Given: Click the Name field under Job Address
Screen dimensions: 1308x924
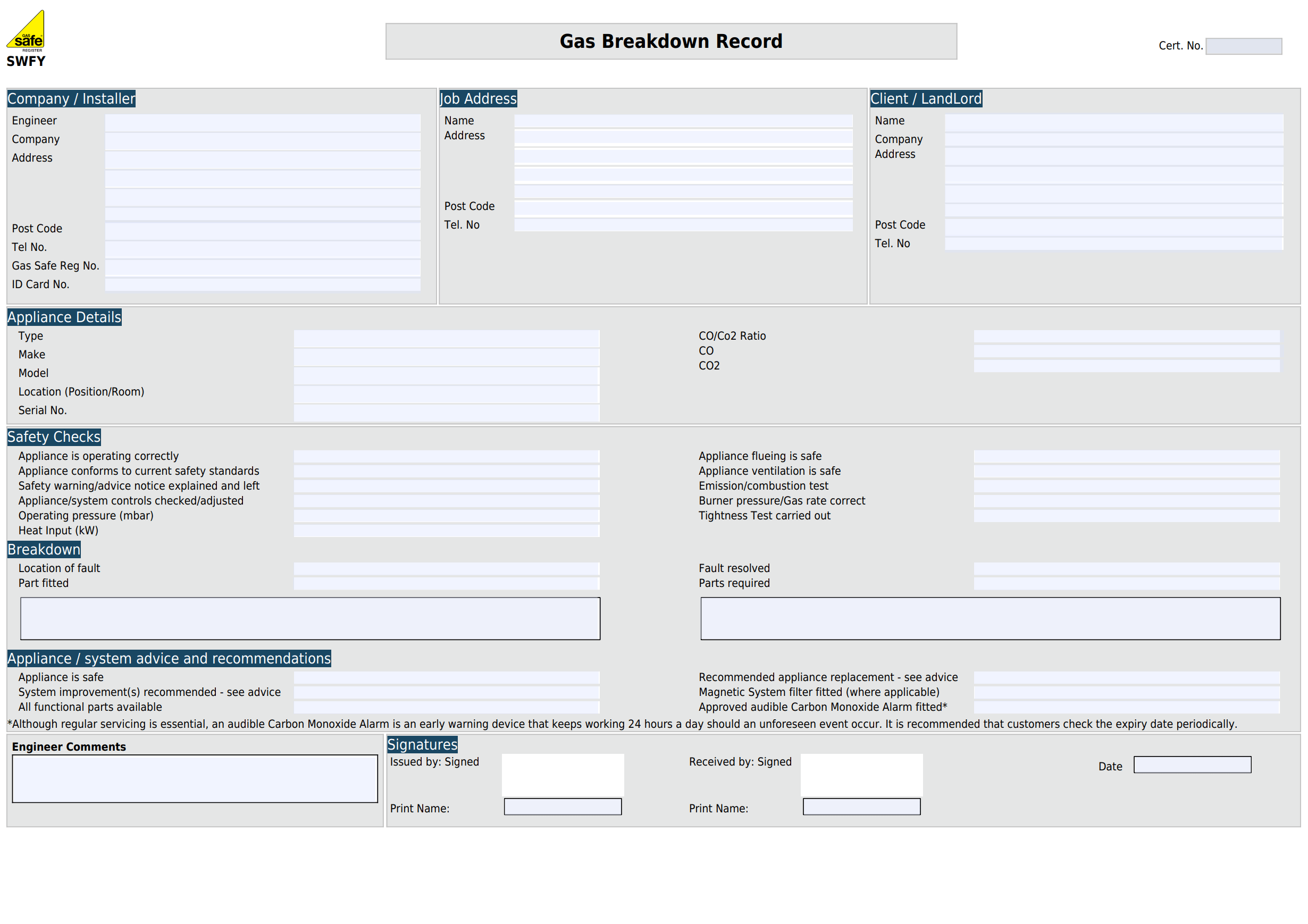Looking at the screenshot, I should [682, 121].
